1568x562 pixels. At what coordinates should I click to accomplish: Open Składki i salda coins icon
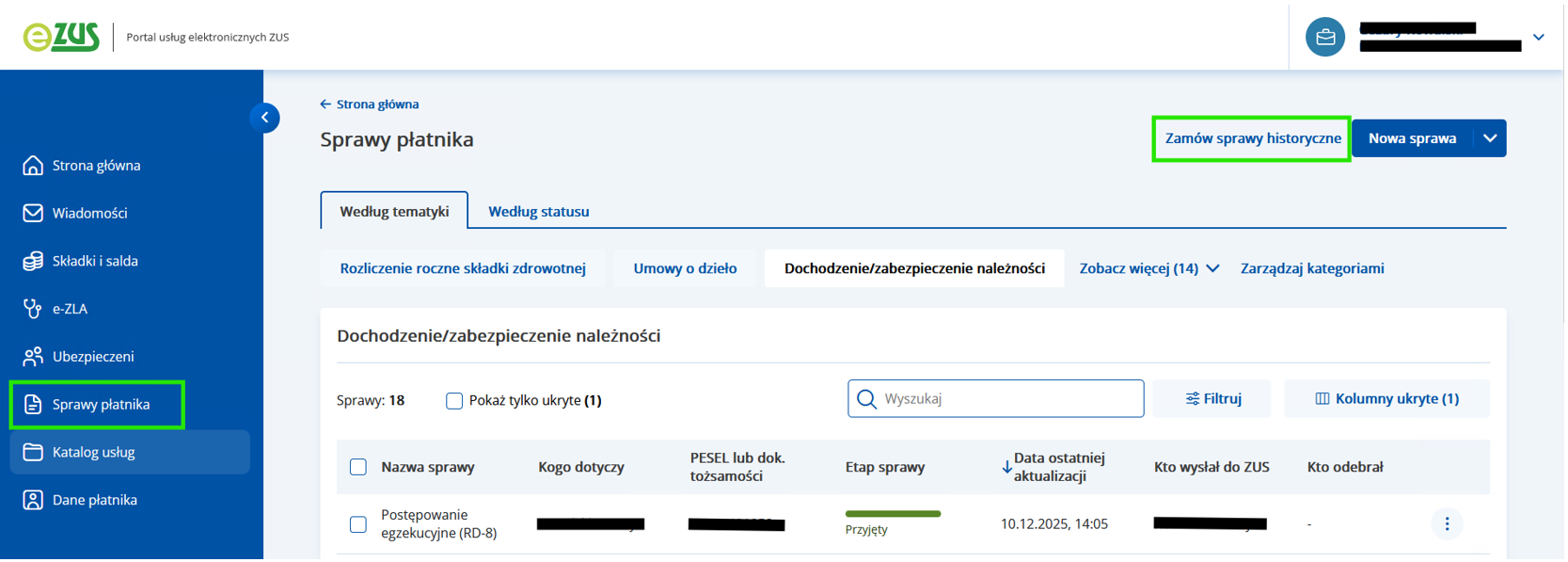point(33,262)
